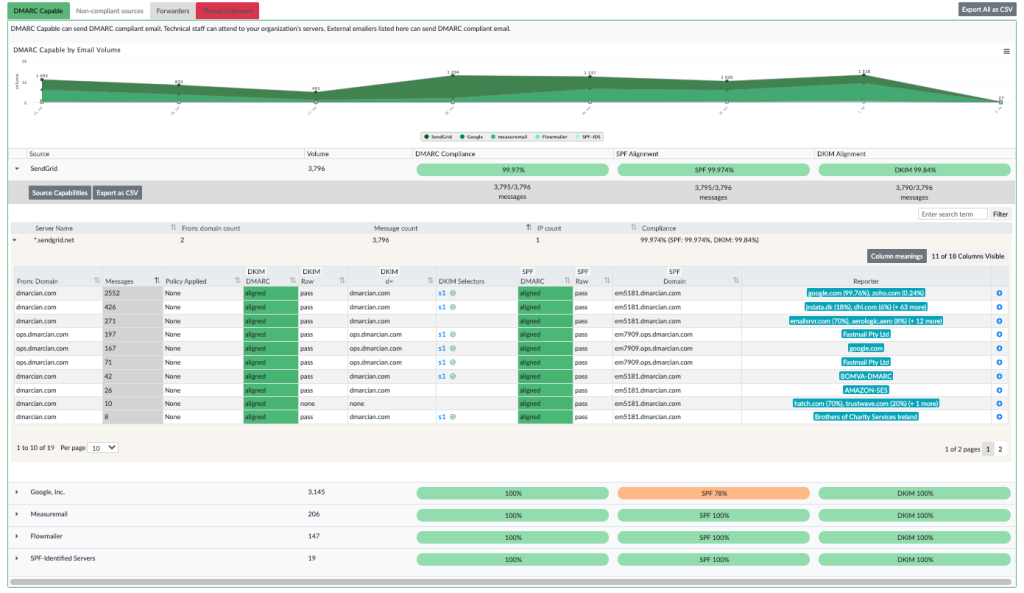Expand the Flowmailer source row
Image resolution: width=1024 pixels, height=593 pixels.
click(x=17, y=537)
